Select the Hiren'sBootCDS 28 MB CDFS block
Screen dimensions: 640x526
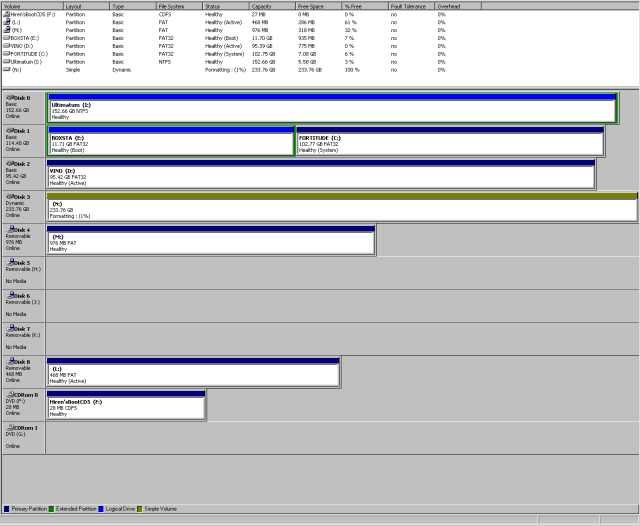pyautogui.click(x=126, y=405)
